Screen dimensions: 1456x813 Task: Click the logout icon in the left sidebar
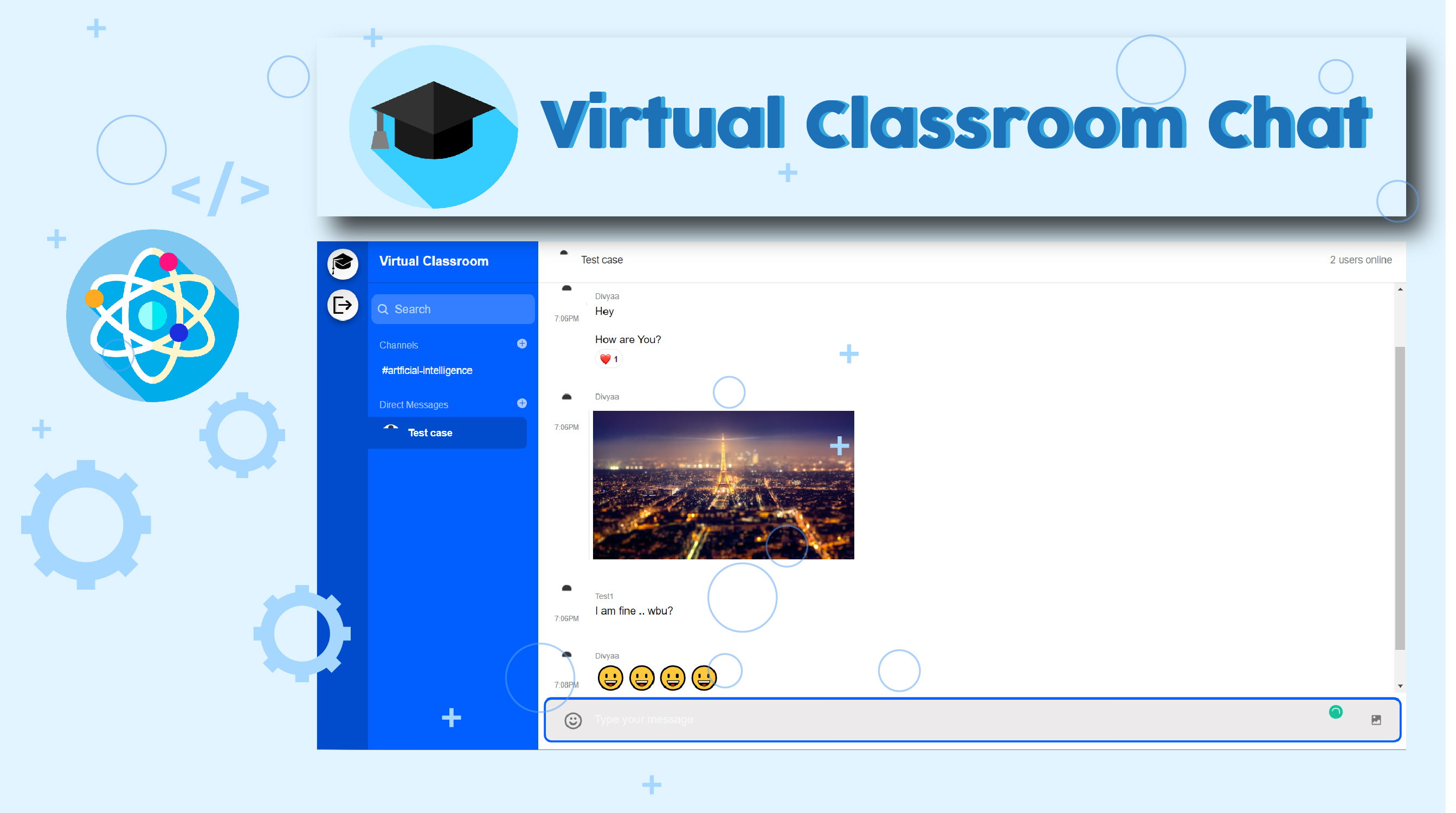pyautogui.click(x=343, y=305)
